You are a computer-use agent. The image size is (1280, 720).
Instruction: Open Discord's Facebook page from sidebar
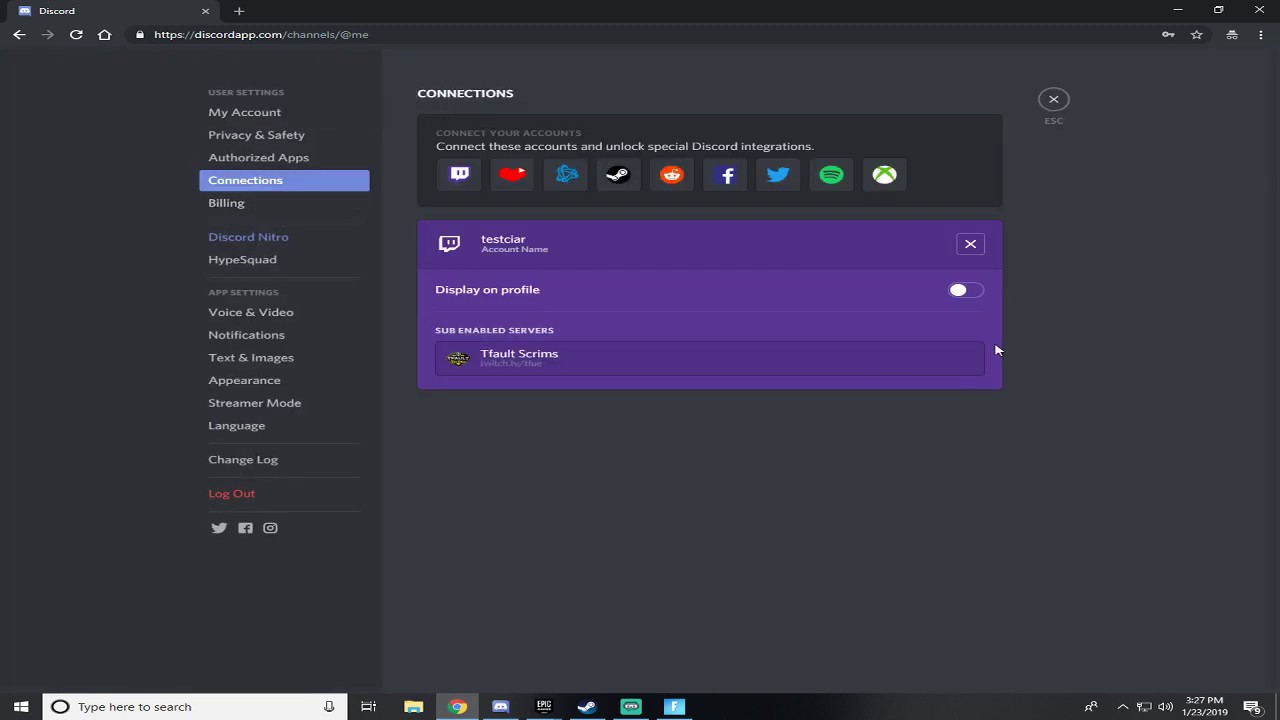tap(245, 528)
